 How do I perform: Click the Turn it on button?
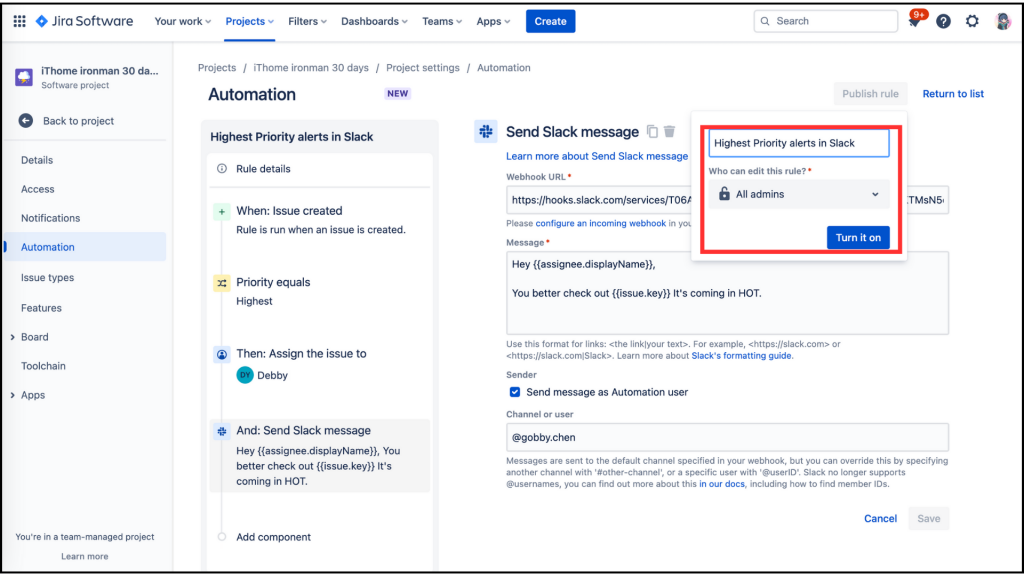pos(857,238)
